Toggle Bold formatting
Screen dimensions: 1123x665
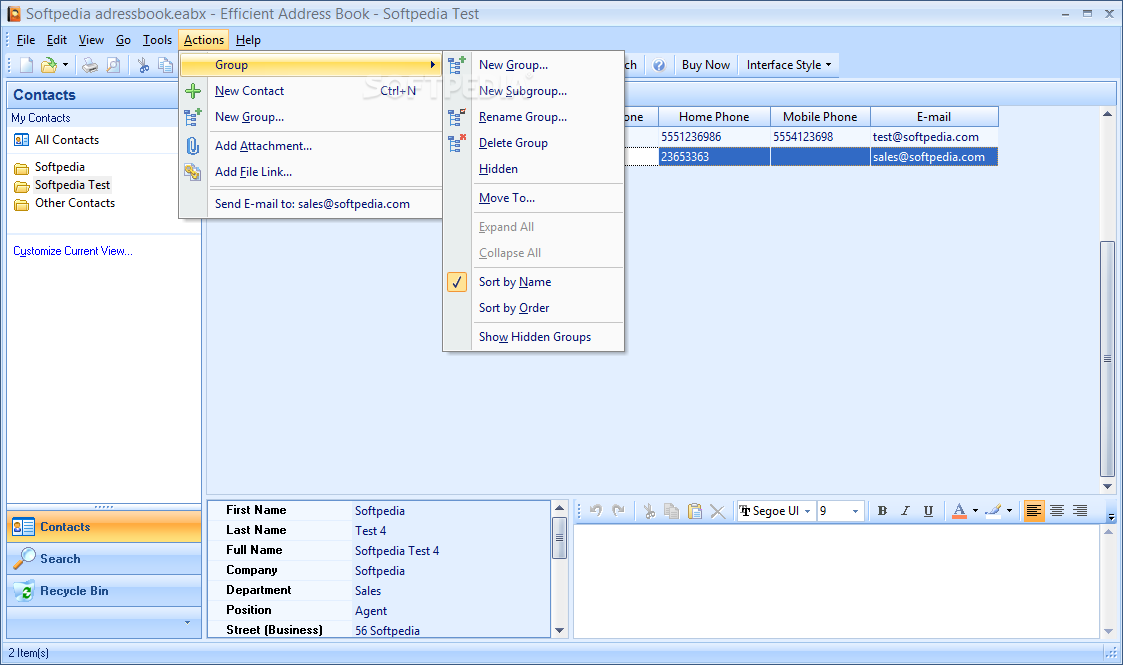click(x=882, y=511)
